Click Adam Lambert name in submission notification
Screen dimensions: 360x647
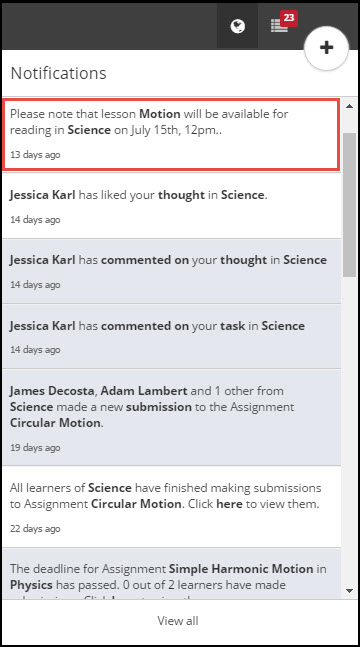coord(144,390)
